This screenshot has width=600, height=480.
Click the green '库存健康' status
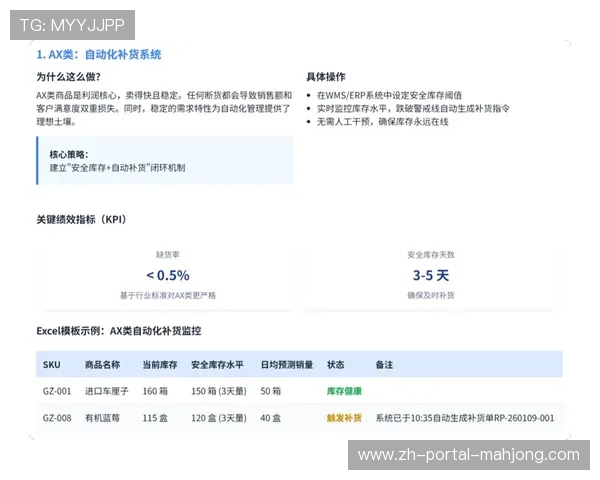(344, 391)
